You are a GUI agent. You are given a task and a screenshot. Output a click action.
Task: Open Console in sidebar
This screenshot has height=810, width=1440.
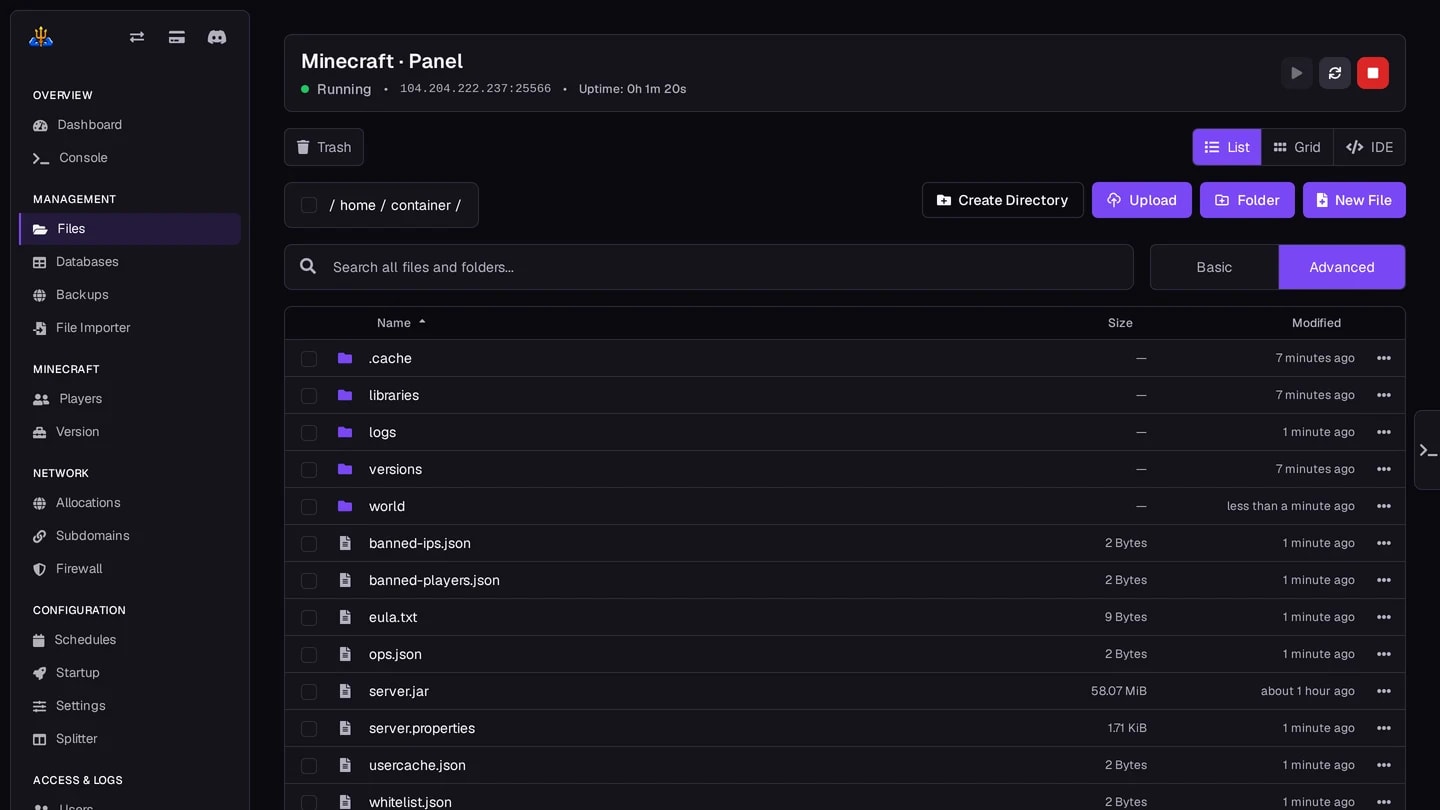(x=130, y=158)
